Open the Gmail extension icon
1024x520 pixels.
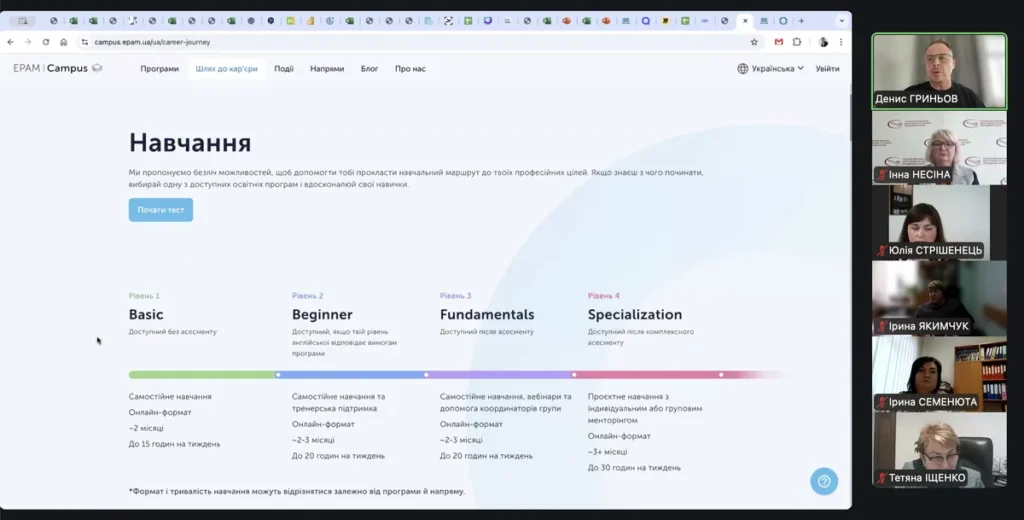coord(779,42)
